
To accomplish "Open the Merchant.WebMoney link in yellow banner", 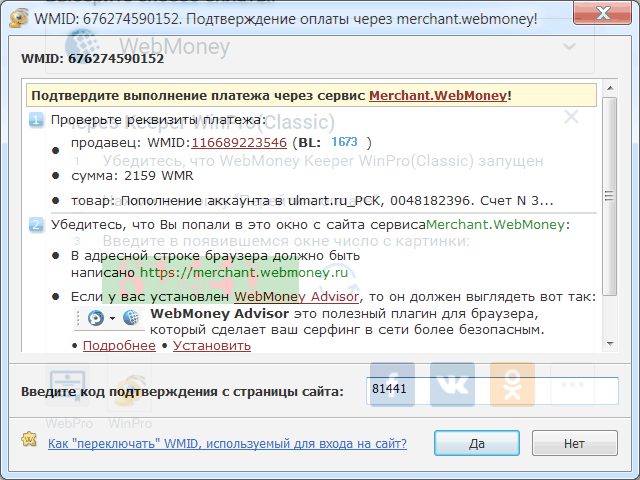I will tap(438, 96).
